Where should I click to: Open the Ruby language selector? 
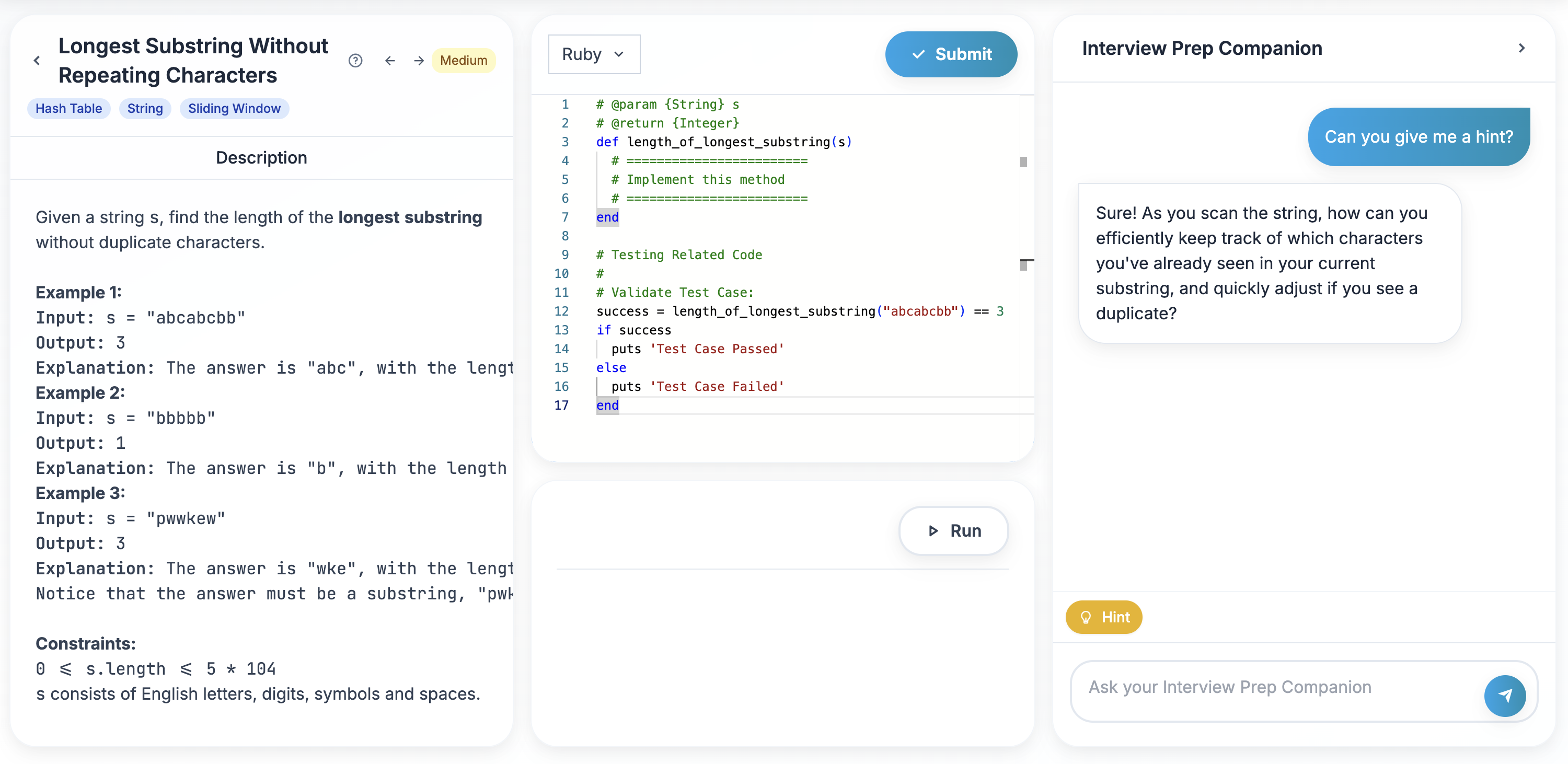pos(593,54)
